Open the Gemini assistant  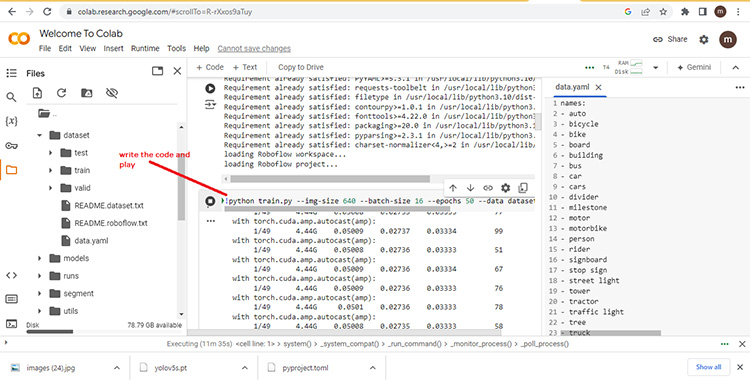694,67
